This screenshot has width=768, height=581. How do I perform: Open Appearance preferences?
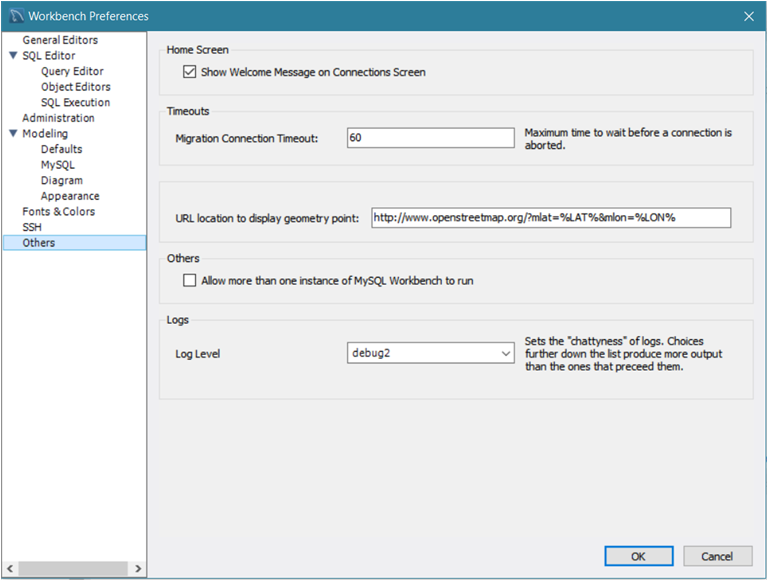point(70,196)
